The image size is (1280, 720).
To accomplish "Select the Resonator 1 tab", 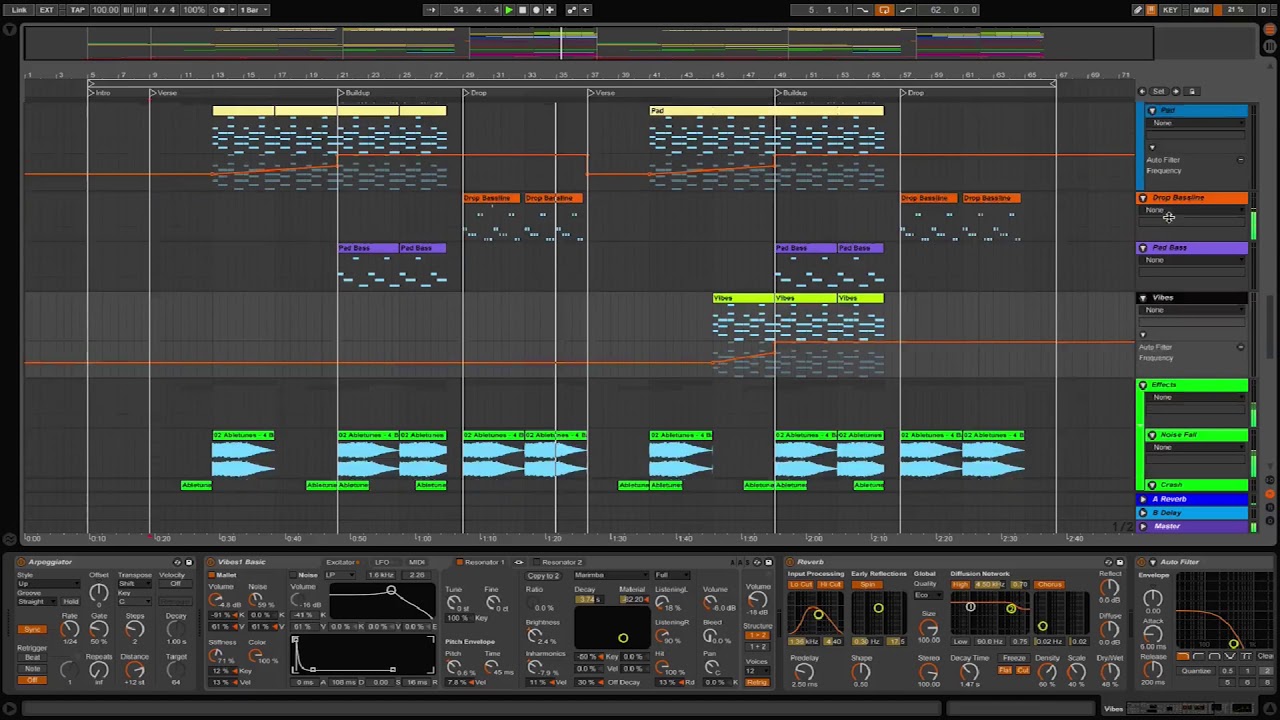I will pos(485,562).
